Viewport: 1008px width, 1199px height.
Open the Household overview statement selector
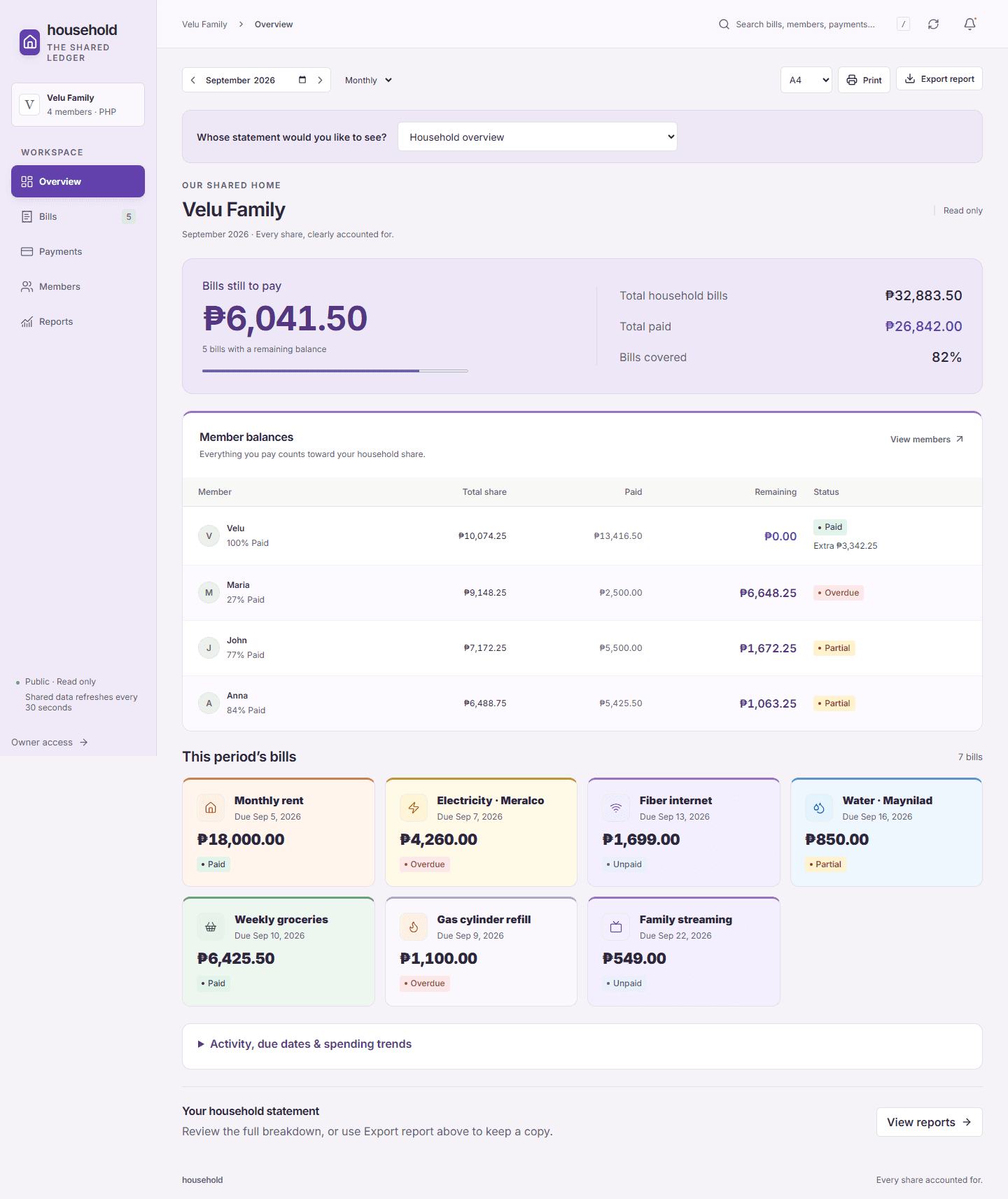click(x=538, y=136)
